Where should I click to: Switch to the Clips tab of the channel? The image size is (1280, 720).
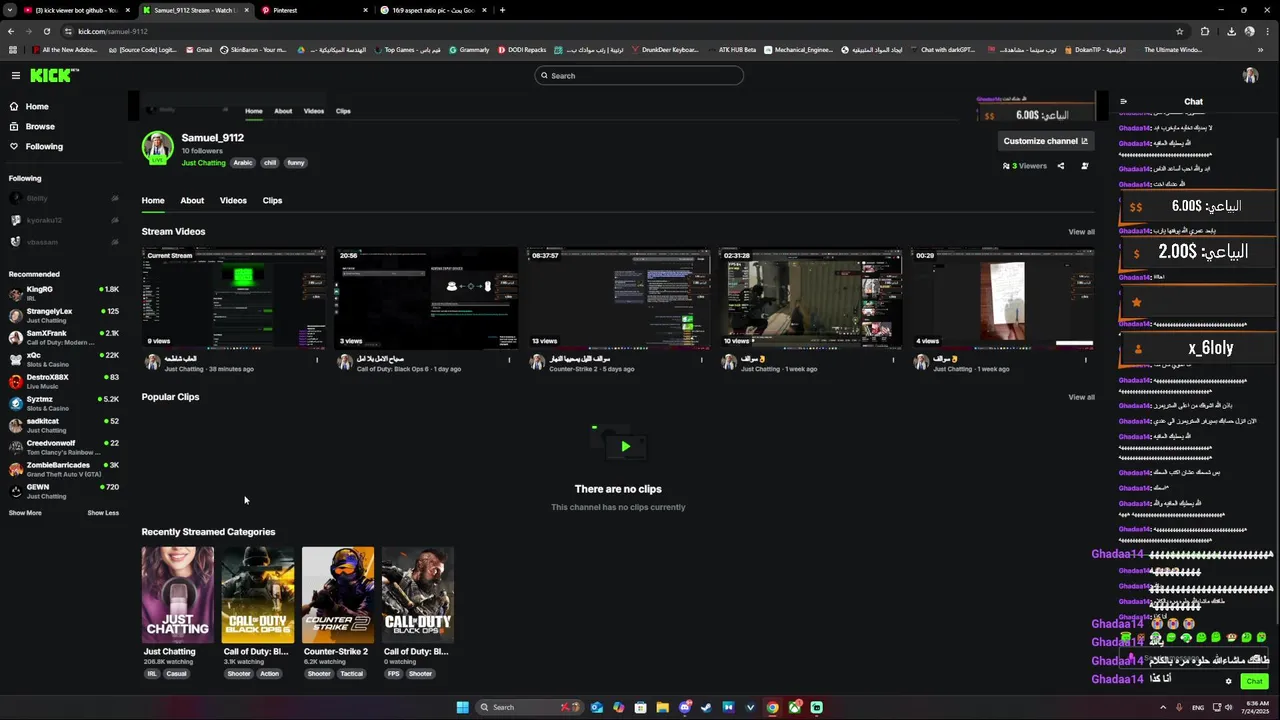272,201
